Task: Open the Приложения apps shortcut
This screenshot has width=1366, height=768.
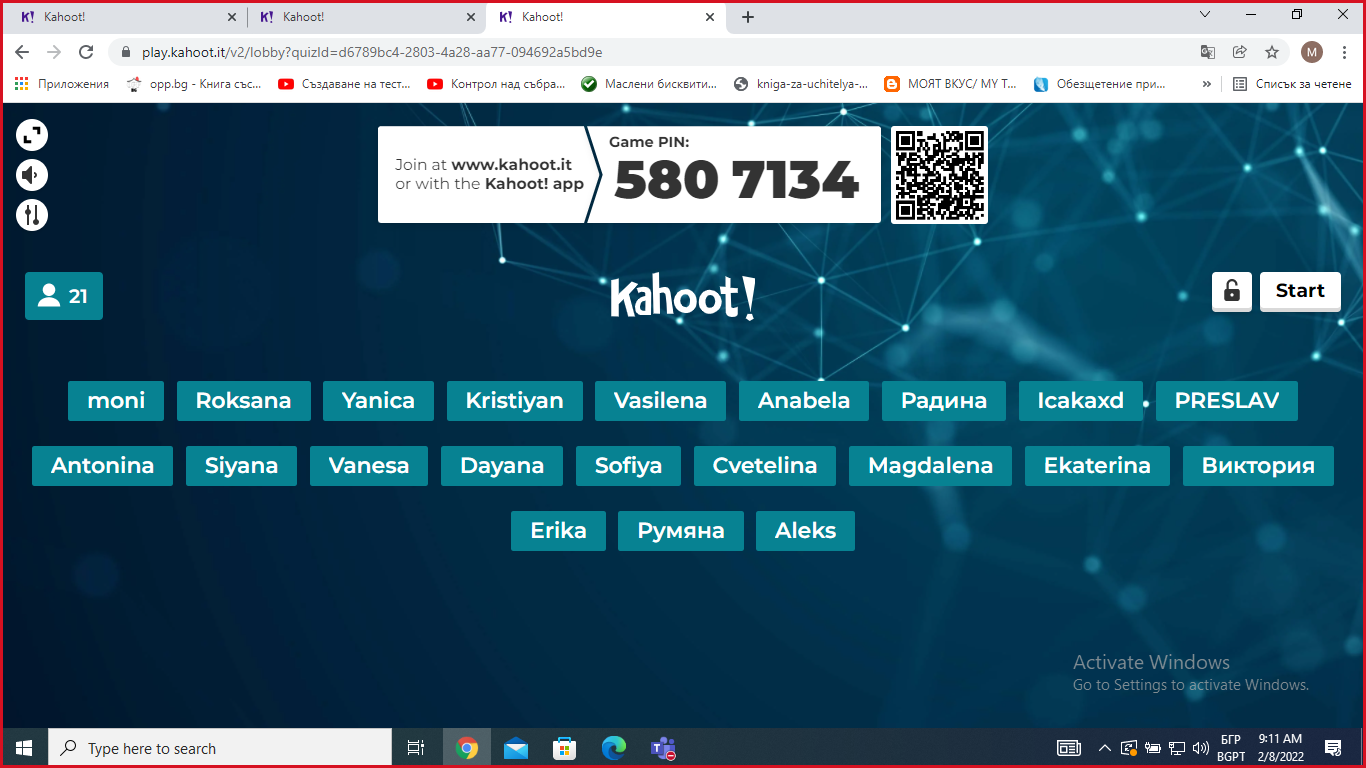Action: pyautogui.click(x=62, y=84)
